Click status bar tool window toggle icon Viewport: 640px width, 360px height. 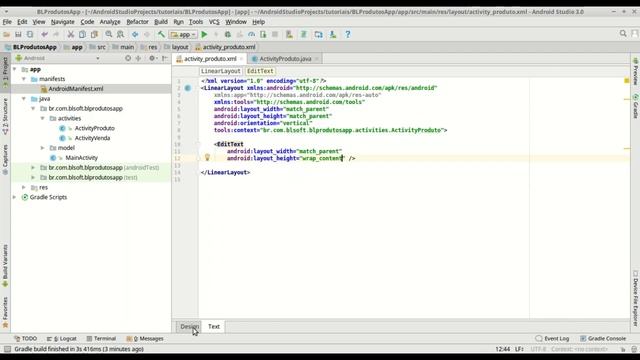(7, 349)
